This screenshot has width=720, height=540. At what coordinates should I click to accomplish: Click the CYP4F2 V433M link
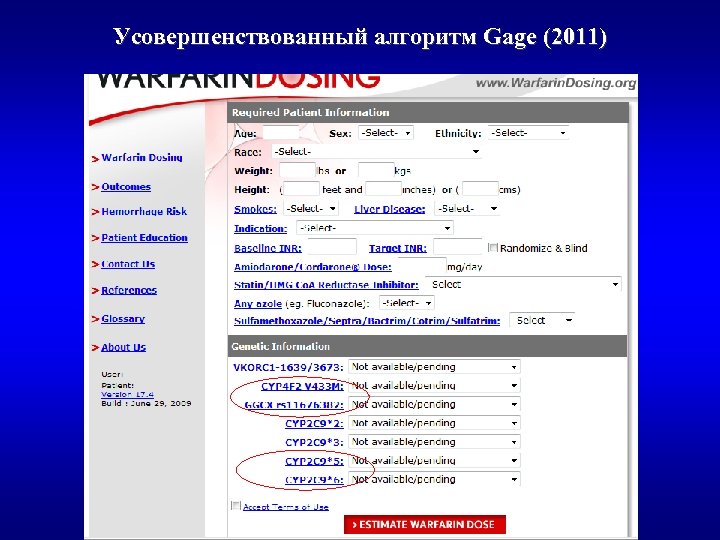302,387
